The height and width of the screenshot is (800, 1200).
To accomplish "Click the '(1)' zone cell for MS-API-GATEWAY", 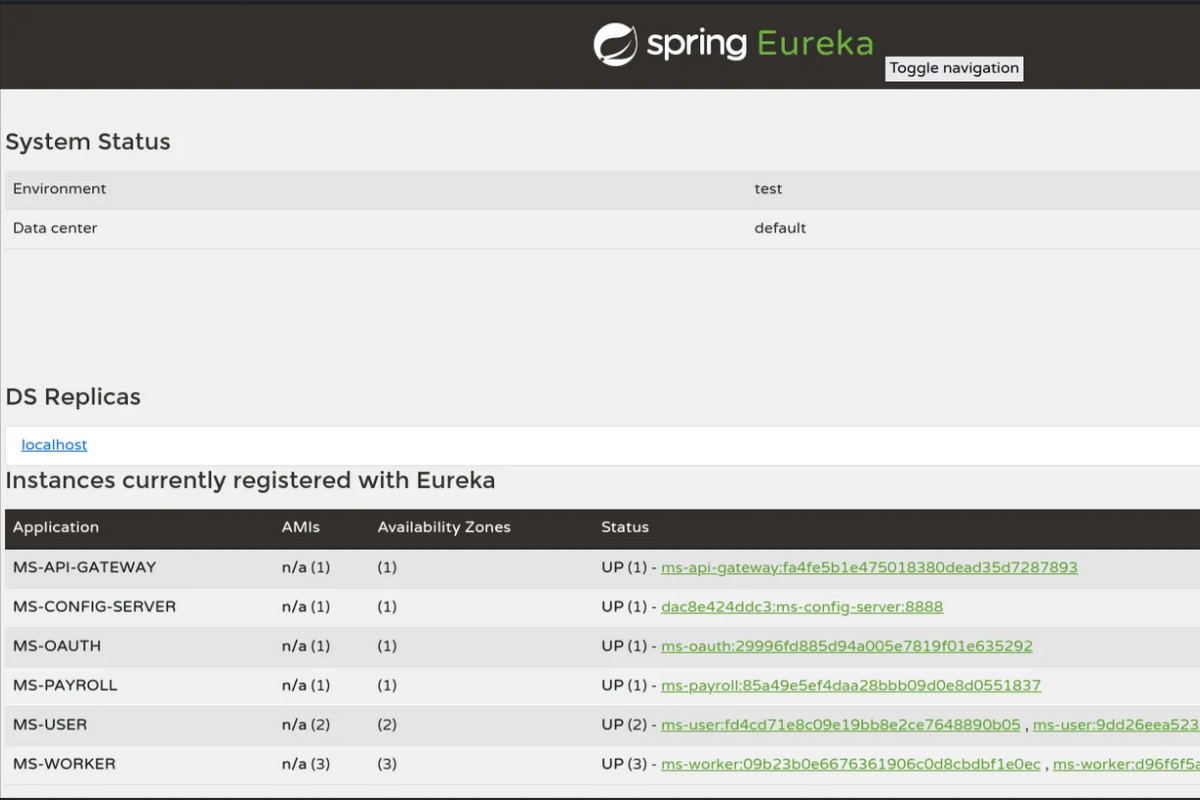I will pos(387,567).
